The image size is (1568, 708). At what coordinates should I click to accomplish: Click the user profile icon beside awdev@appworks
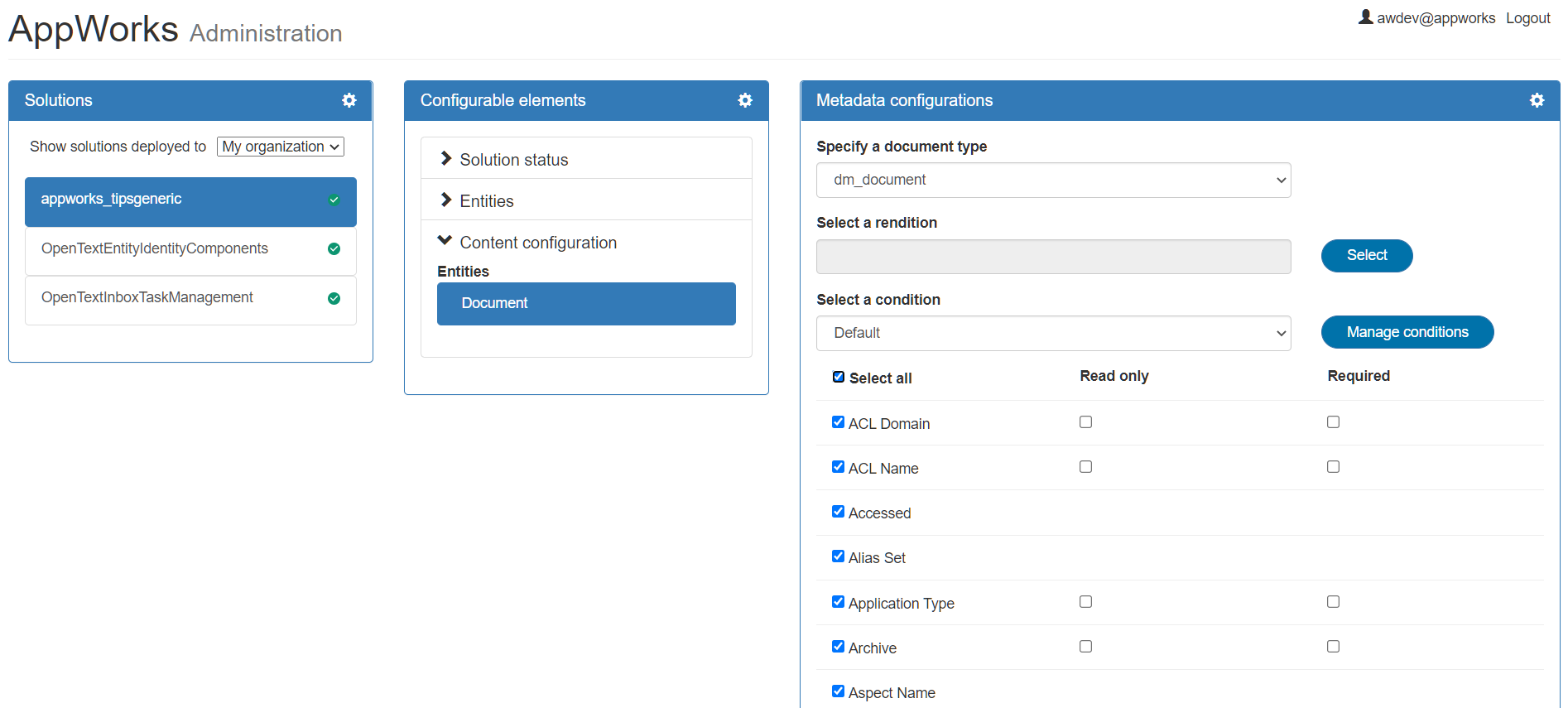(x=1365, y=17)
